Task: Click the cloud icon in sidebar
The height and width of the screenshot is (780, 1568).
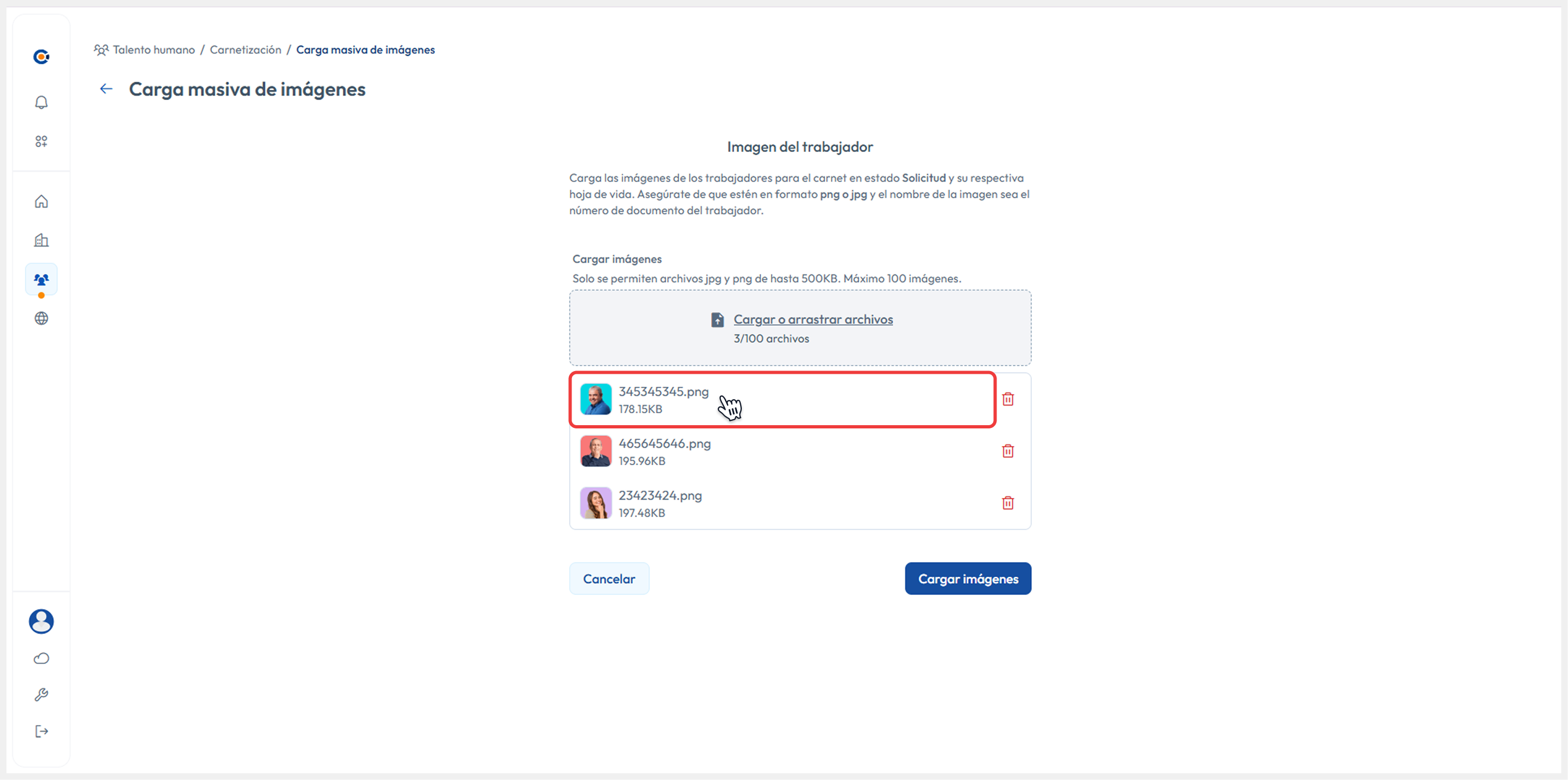Action: coord(42,659)
